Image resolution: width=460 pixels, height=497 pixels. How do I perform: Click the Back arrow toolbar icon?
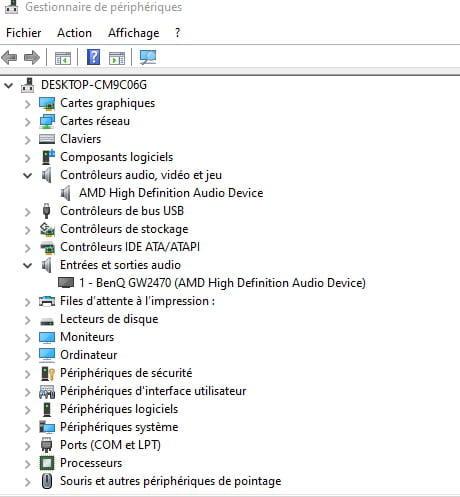pos(9,58)
